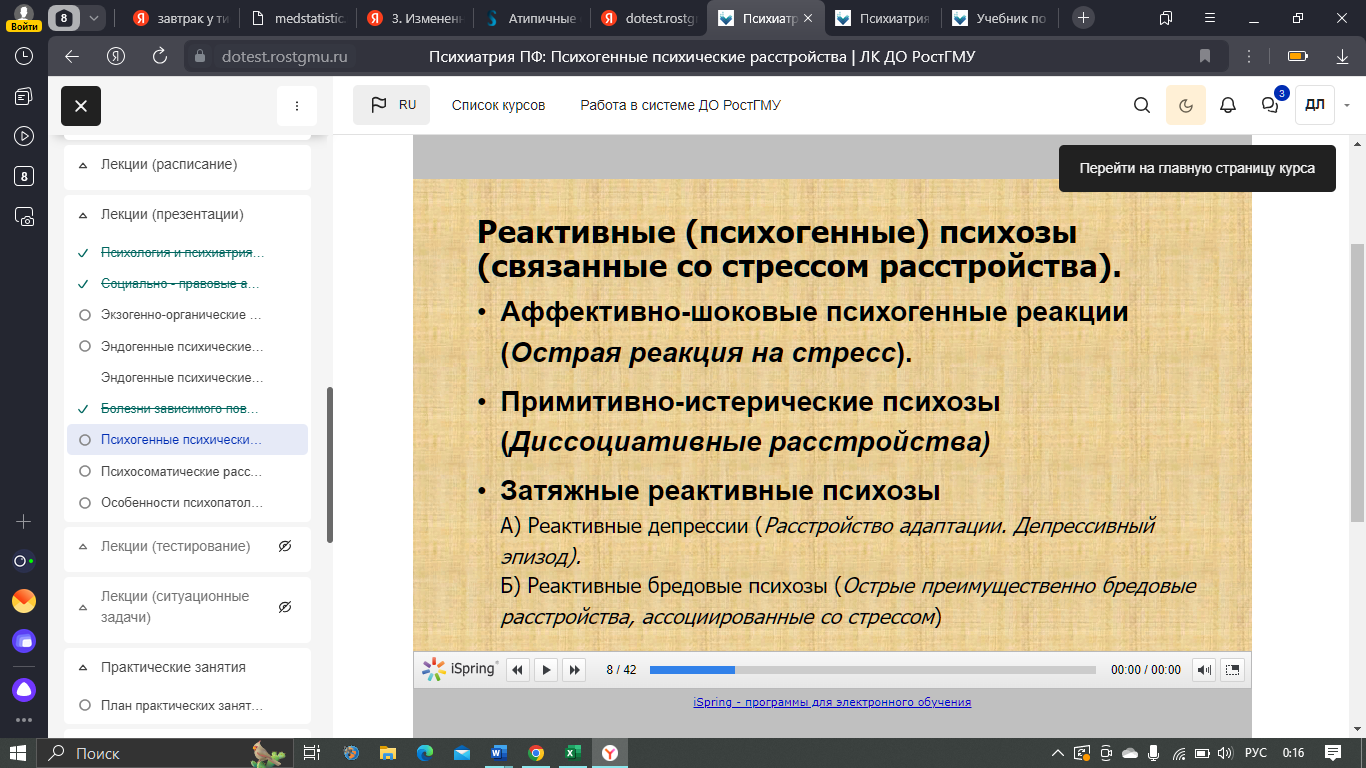
Task: Open the site search magnifier
Action: [1142, 105]
